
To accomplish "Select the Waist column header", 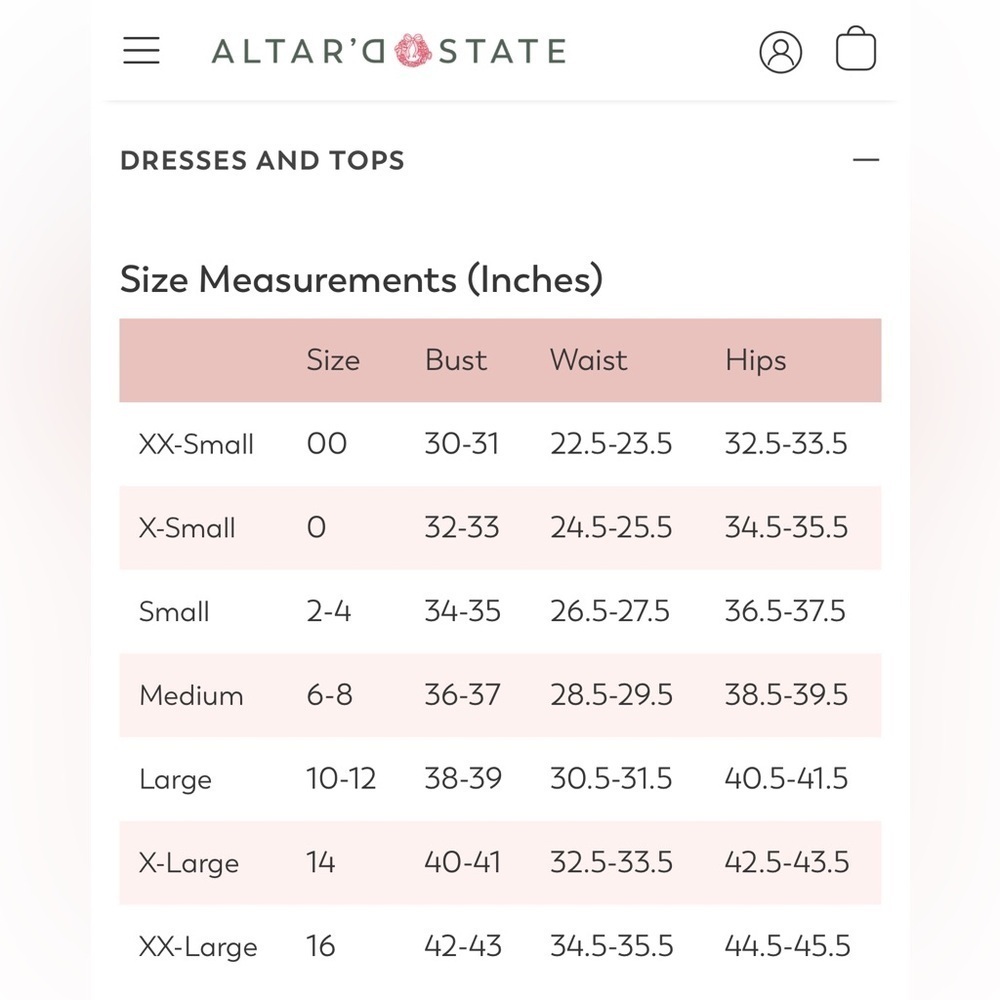I will click(x=589, y=360).
